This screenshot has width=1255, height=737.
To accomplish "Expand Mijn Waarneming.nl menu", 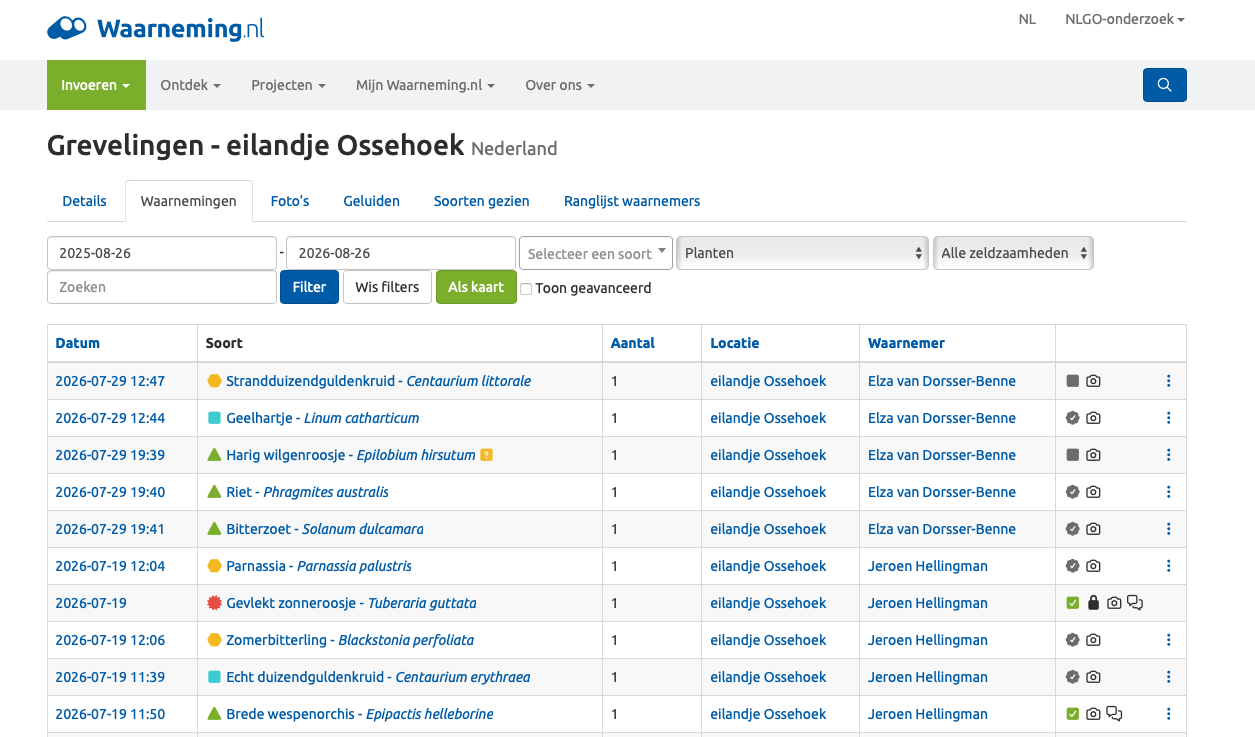I will point(425,85).
